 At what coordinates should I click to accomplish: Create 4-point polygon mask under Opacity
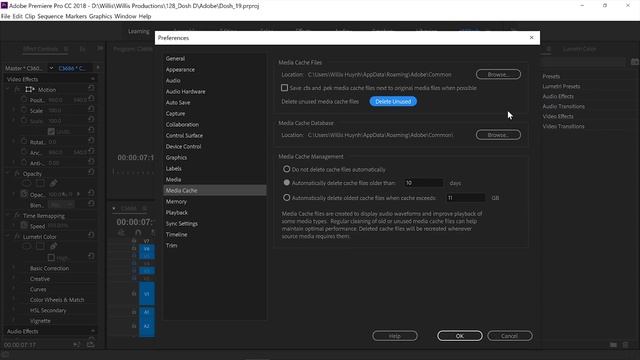(x=40, y=183)
